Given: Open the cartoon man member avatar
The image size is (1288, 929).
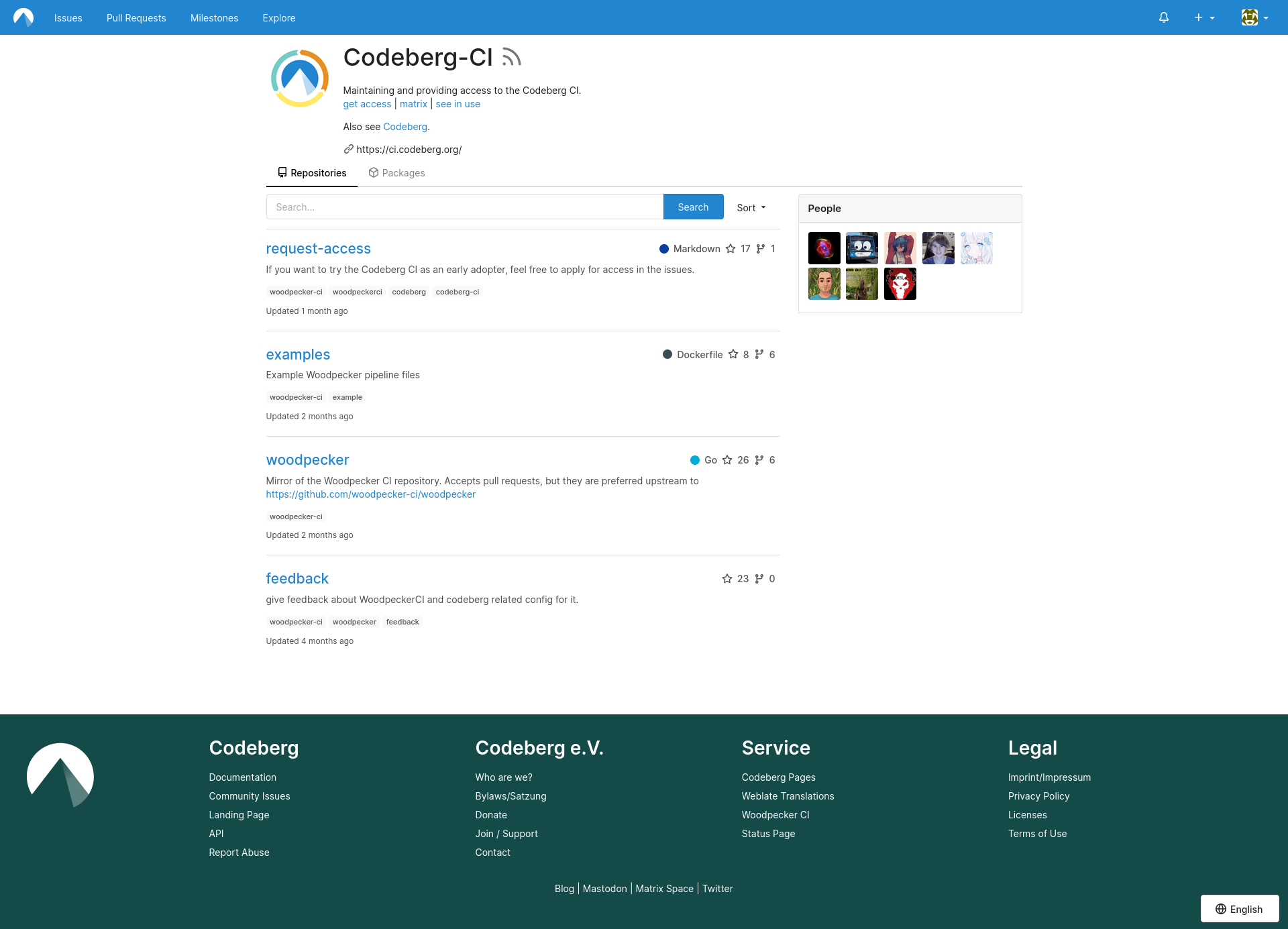Looking at the screenshot, I should click(824, 284).
